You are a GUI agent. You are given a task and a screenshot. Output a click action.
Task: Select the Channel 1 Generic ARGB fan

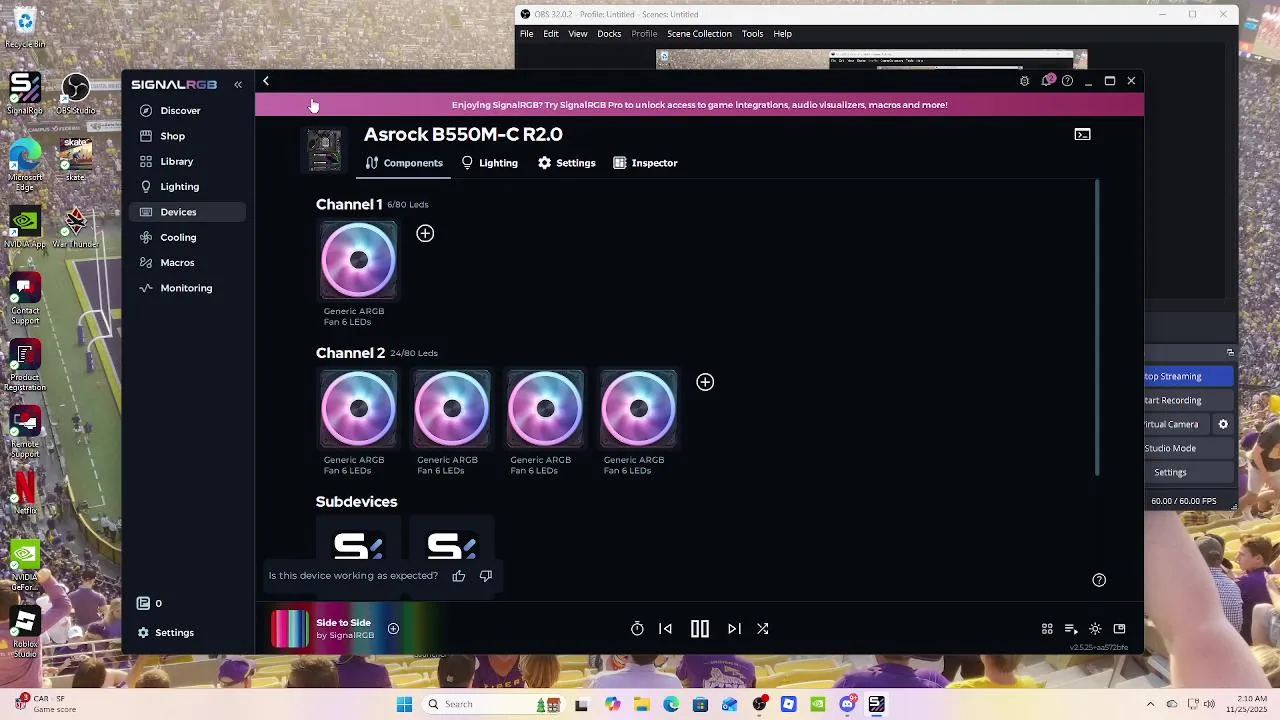tap(358, 261)
